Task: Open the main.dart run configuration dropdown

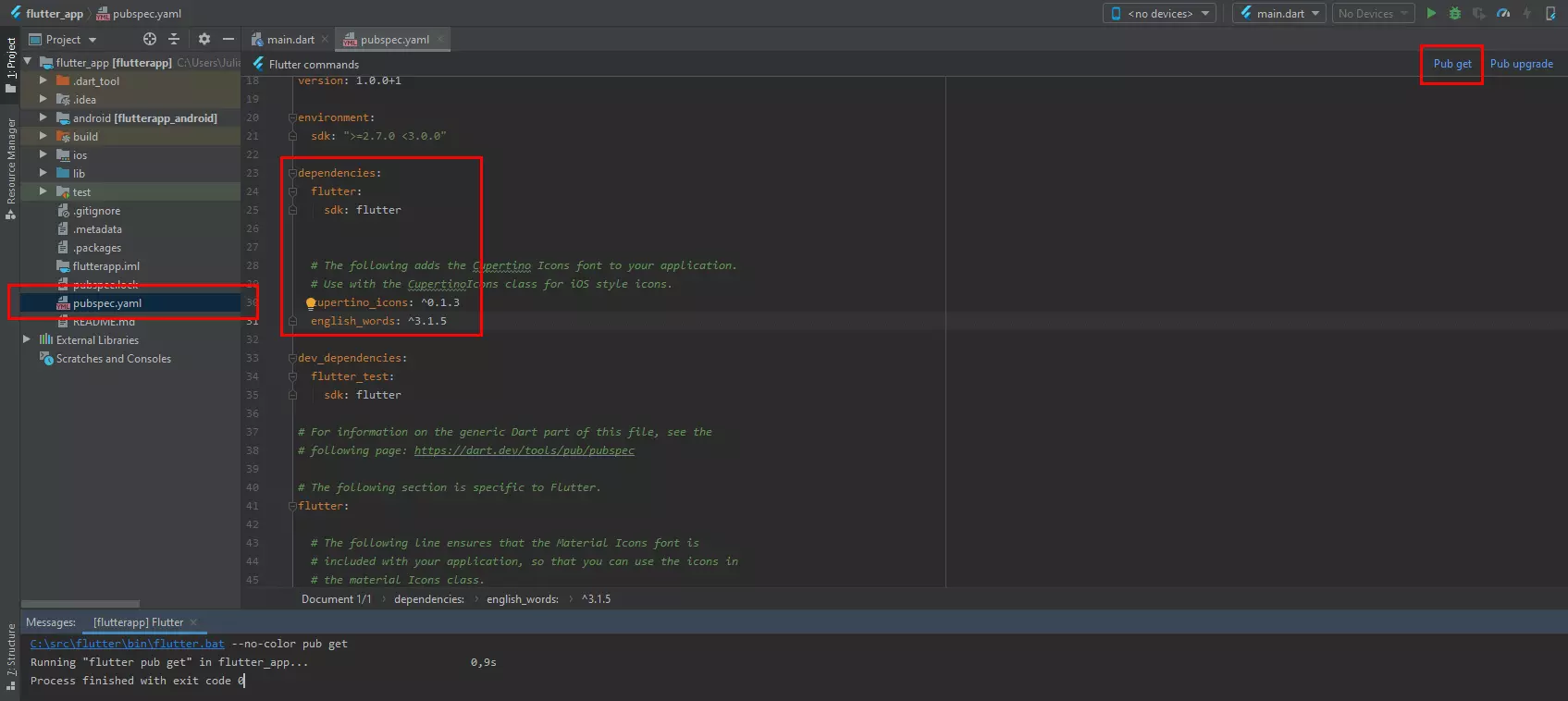Action: click(x=1278, y=13)
